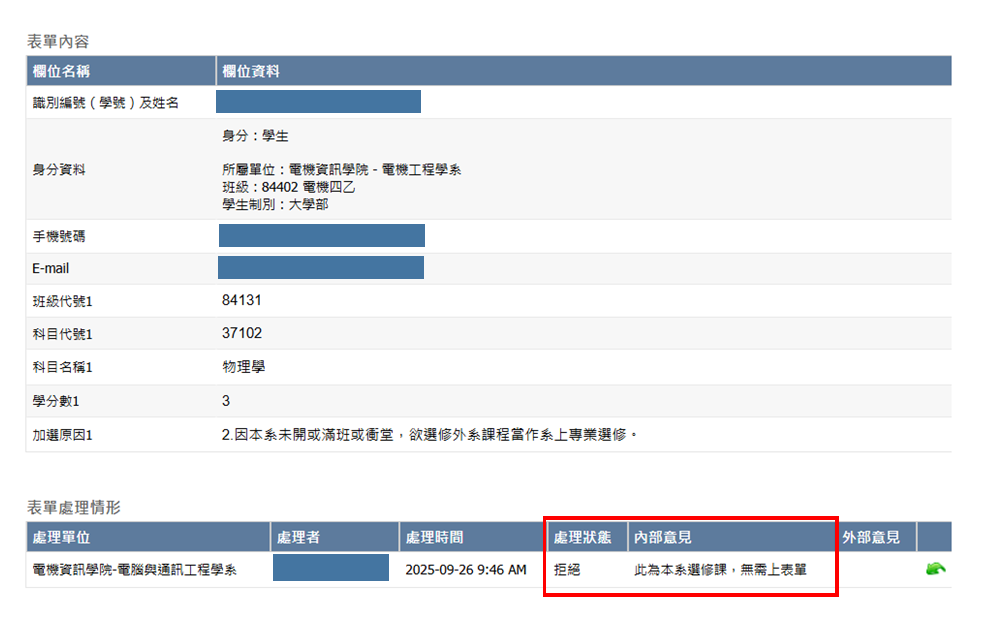
Task: Select the 處理單位 column header
Action: 61,537
